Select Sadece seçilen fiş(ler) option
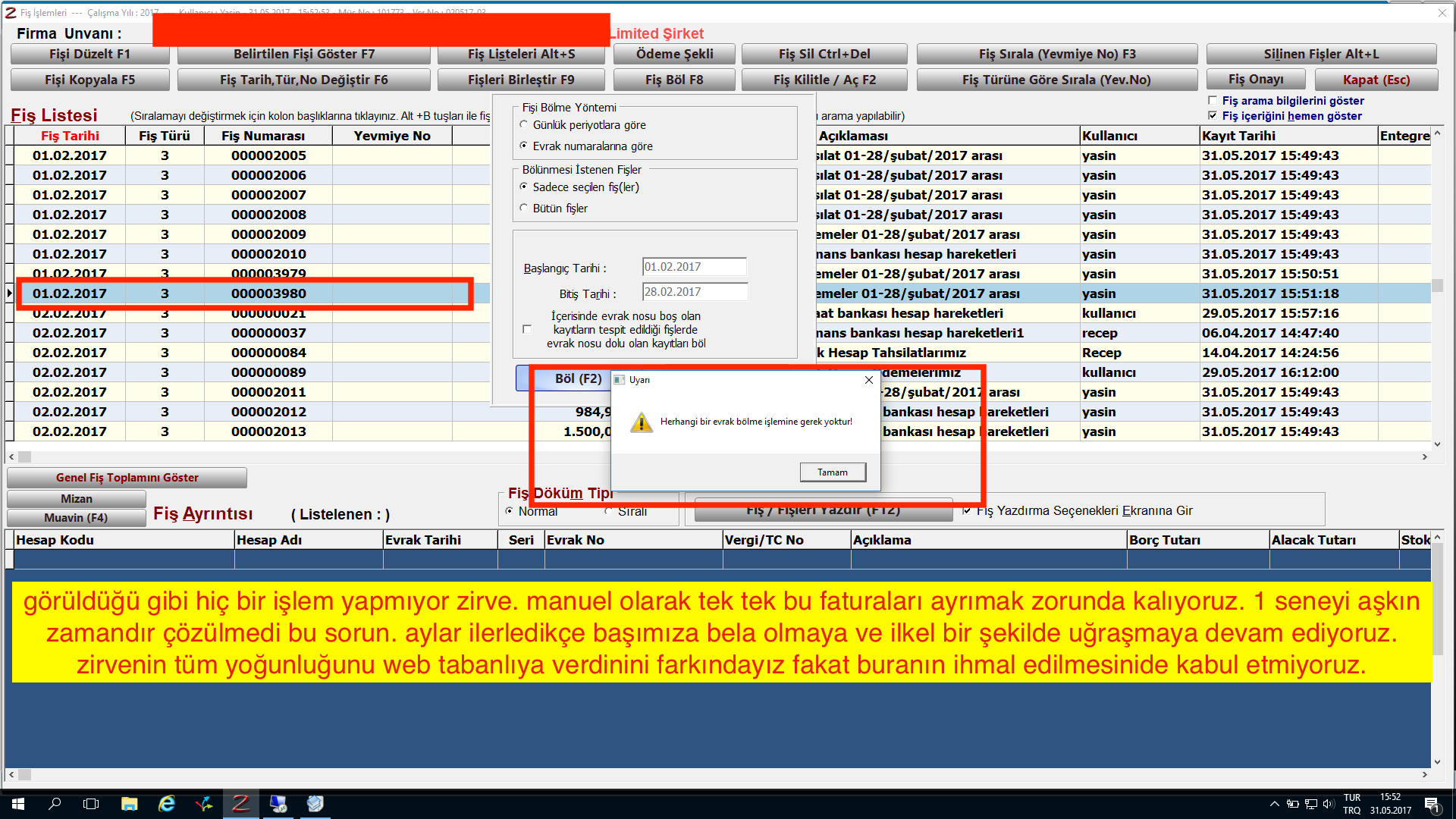This screenshot has height=819, width=1456. pos(524,187)
